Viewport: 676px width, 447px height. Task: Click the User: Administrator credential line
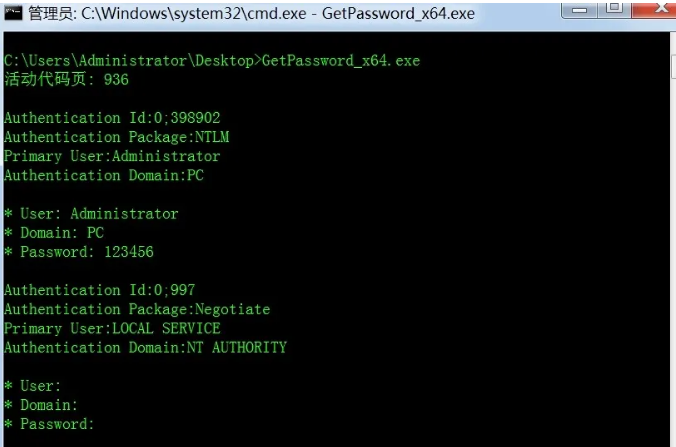pos(91,213)
